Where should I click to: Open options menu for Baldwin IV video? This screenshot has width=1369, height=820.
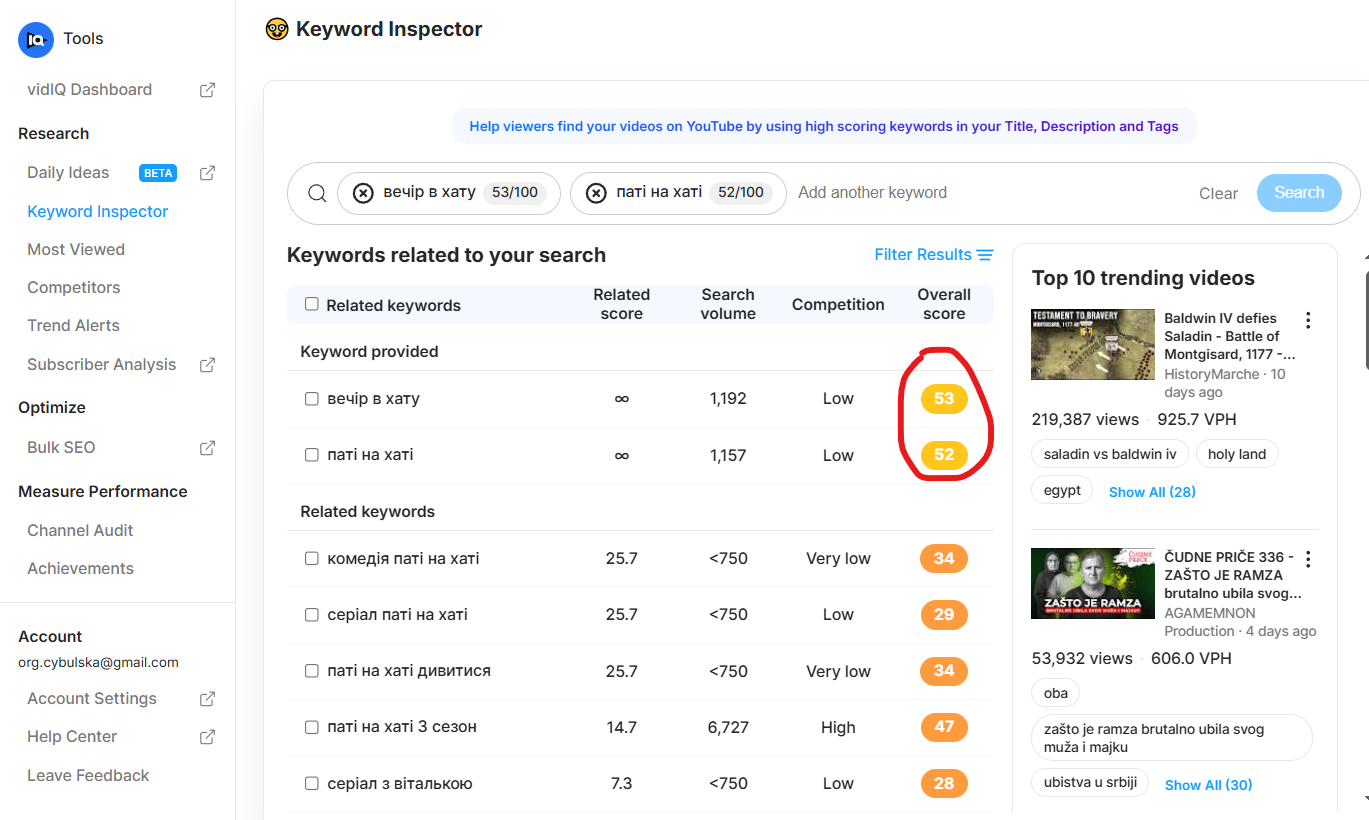point(1308,320)
